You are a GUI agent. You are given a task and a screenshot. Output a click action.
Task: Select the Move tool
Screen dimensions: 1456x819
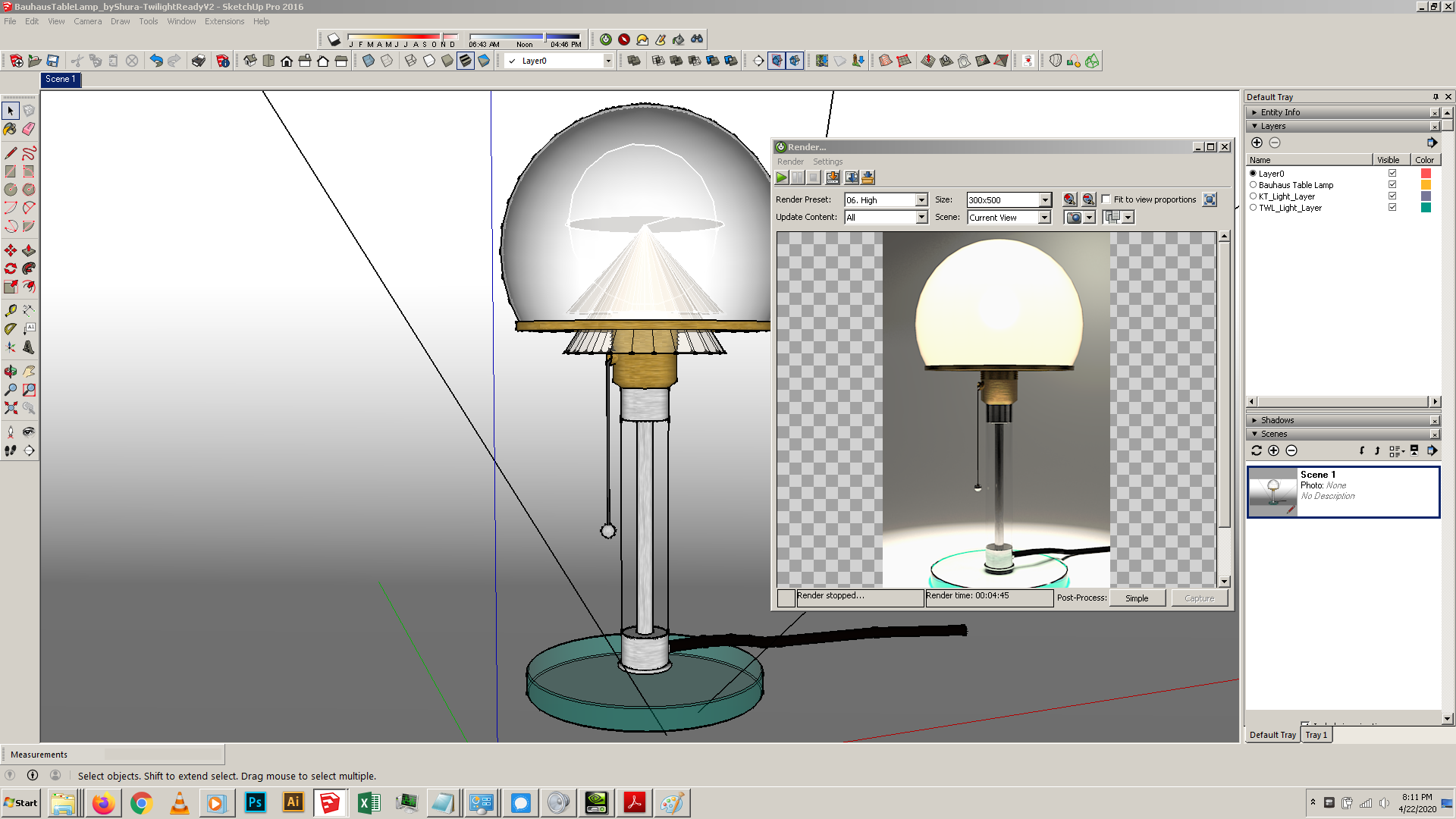pos(11,250)
